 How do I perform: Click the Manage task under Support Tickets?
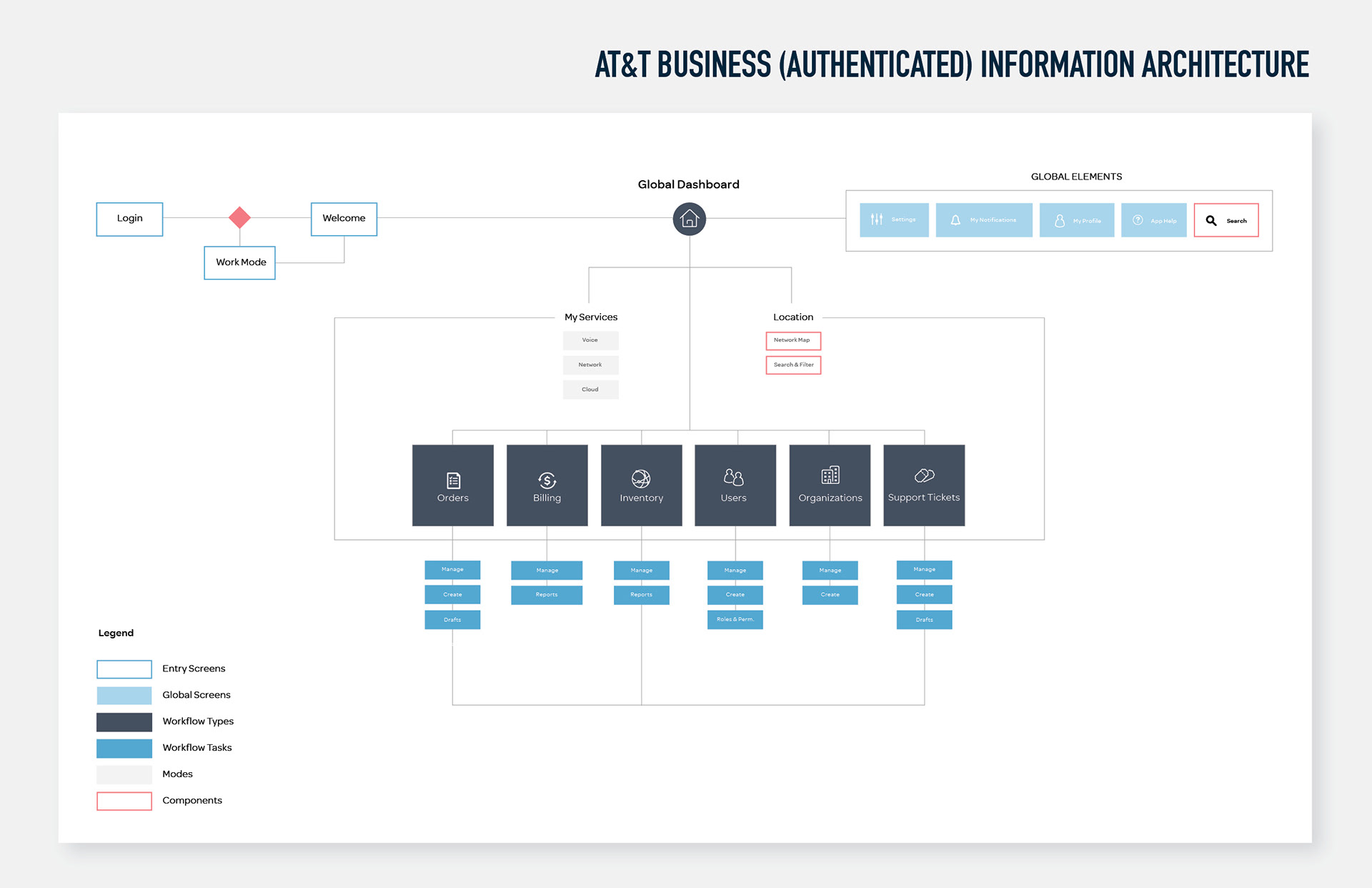tap(925, 570)
